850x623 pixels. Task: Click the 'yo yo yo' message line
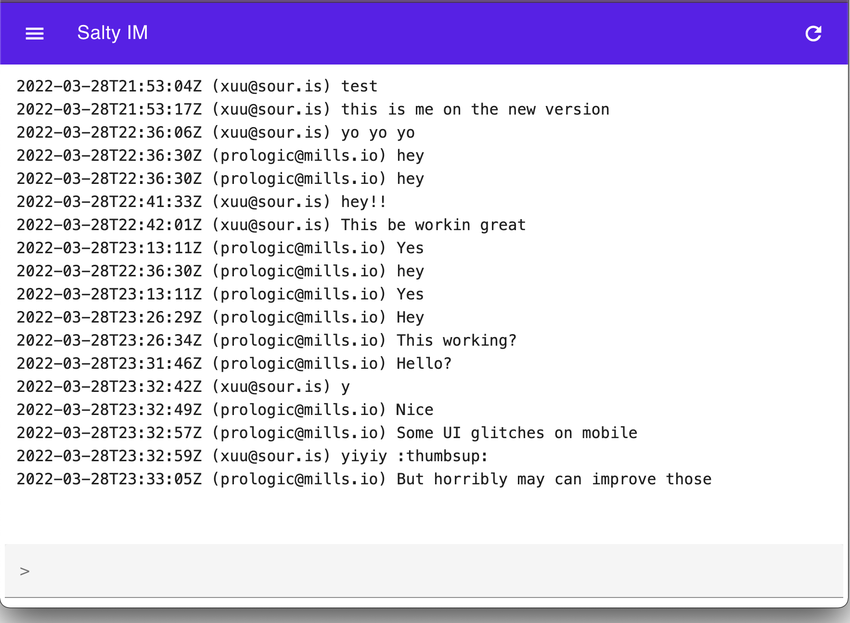(216, 133)
